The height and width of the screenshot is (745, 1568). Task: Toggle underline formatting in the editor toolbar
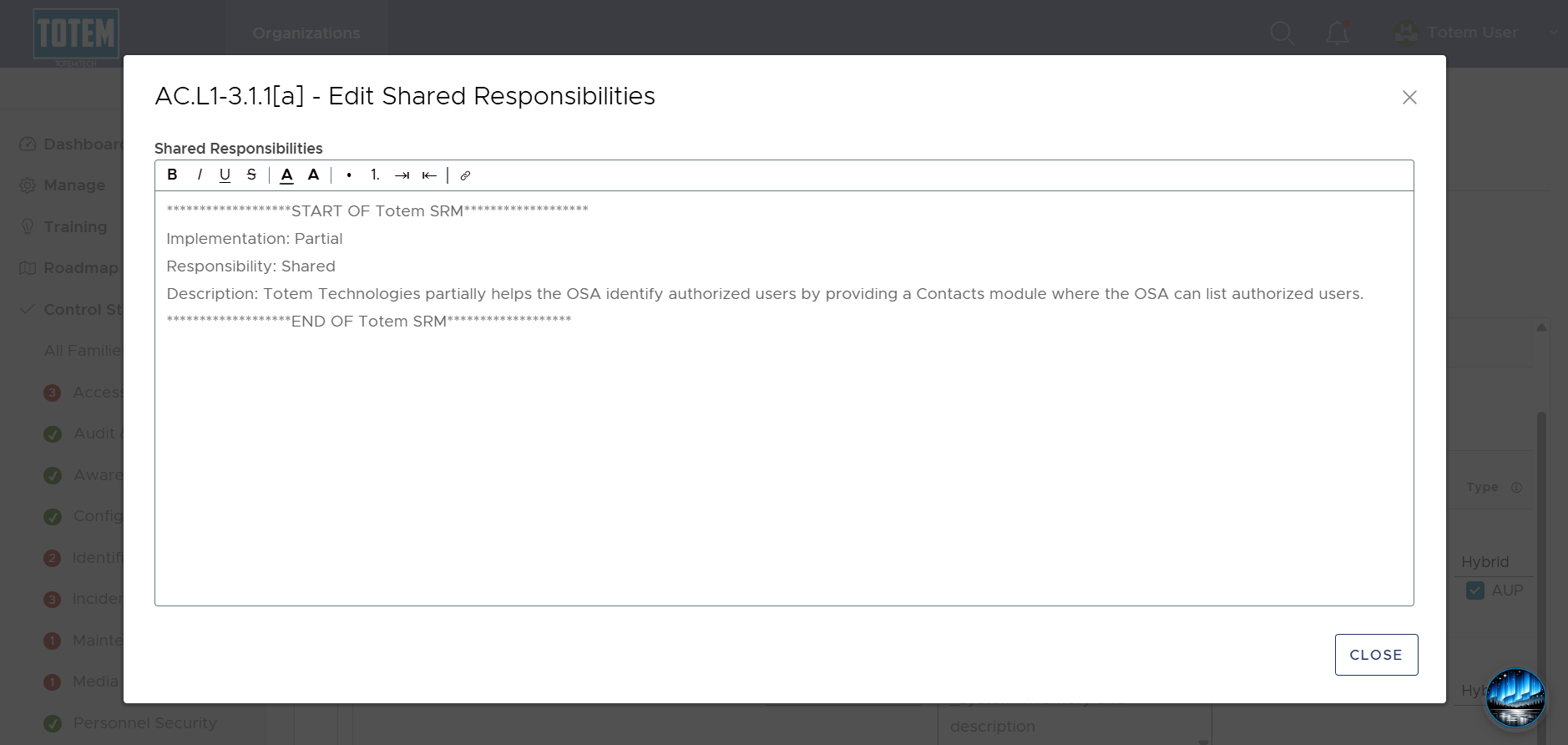point(225,175)
